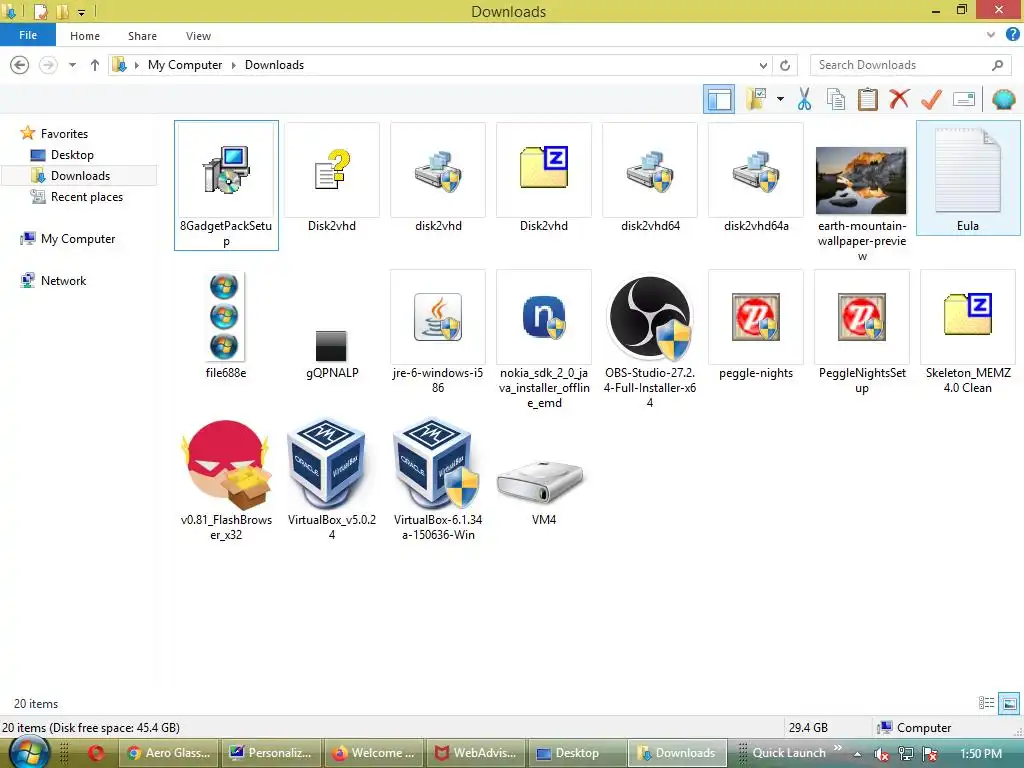Click the orange checkmark Properties icon
This screenshot has height=768, width=1024.
(931, 99)
